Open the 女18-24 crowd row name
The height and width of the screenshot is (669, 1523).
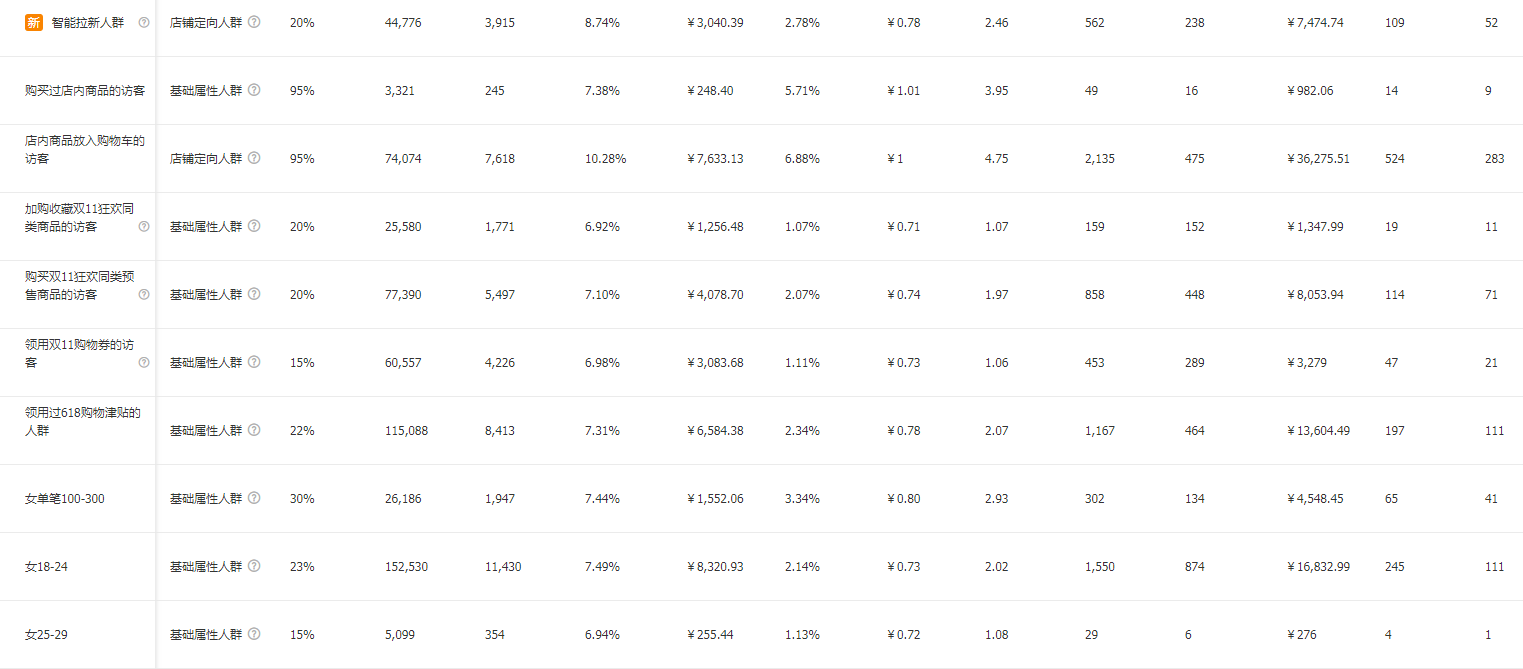coord(48,566)
